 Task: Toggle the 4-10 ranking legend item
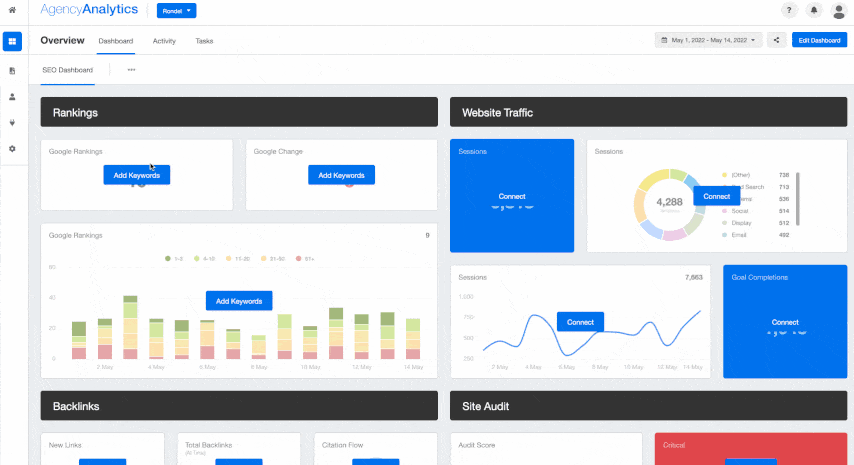(x=205, y=259)
